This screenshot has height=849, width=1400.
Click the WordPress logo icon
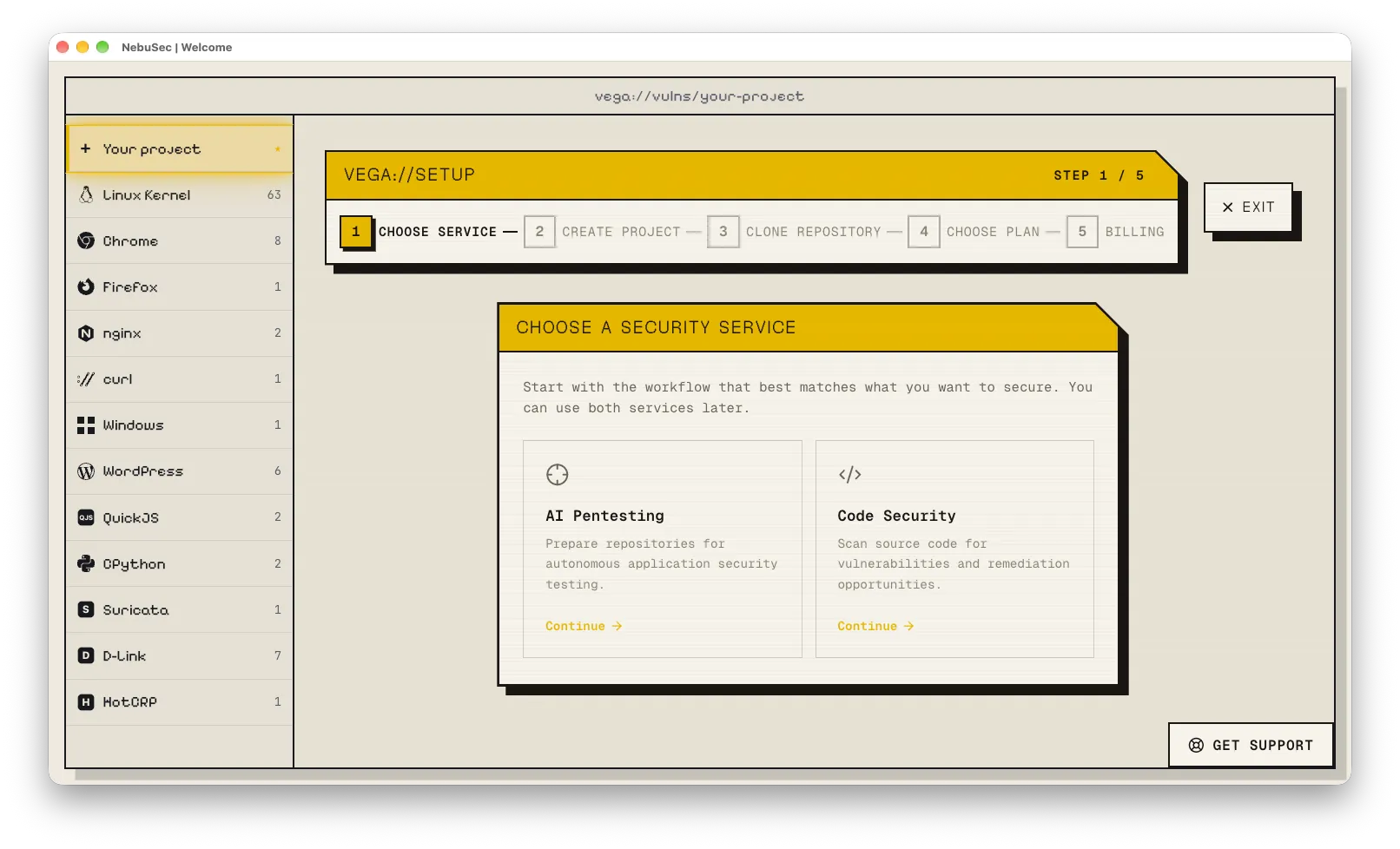coord(86,471)
